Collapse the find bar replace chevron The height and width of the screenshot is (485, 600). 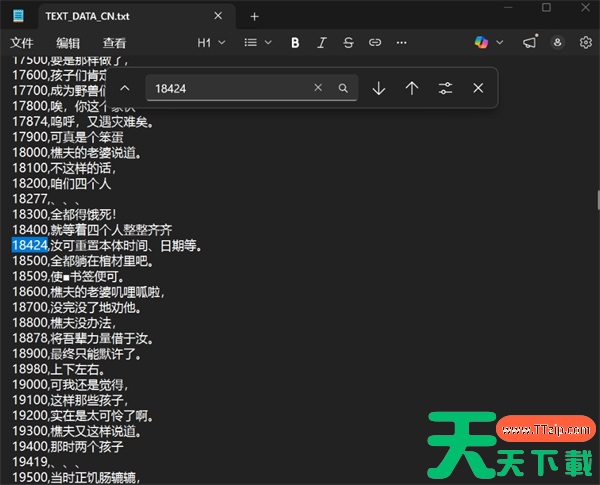click(125, 88)
